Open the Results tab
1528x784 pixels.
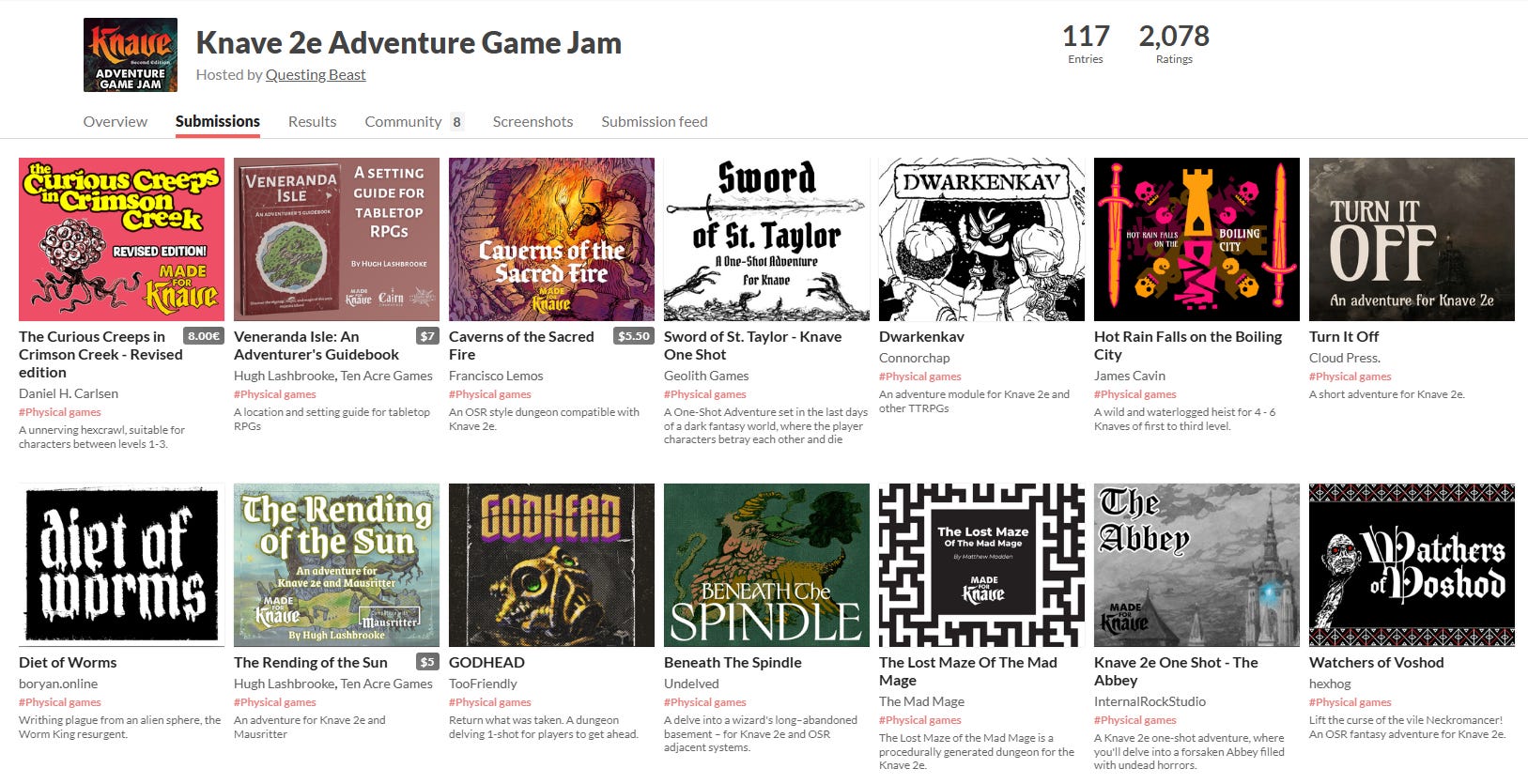[313, 122]
